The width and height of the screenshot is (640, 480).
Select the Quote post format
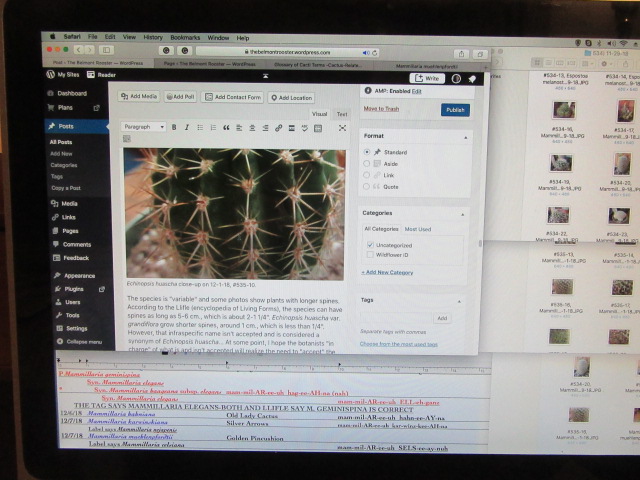367,186
